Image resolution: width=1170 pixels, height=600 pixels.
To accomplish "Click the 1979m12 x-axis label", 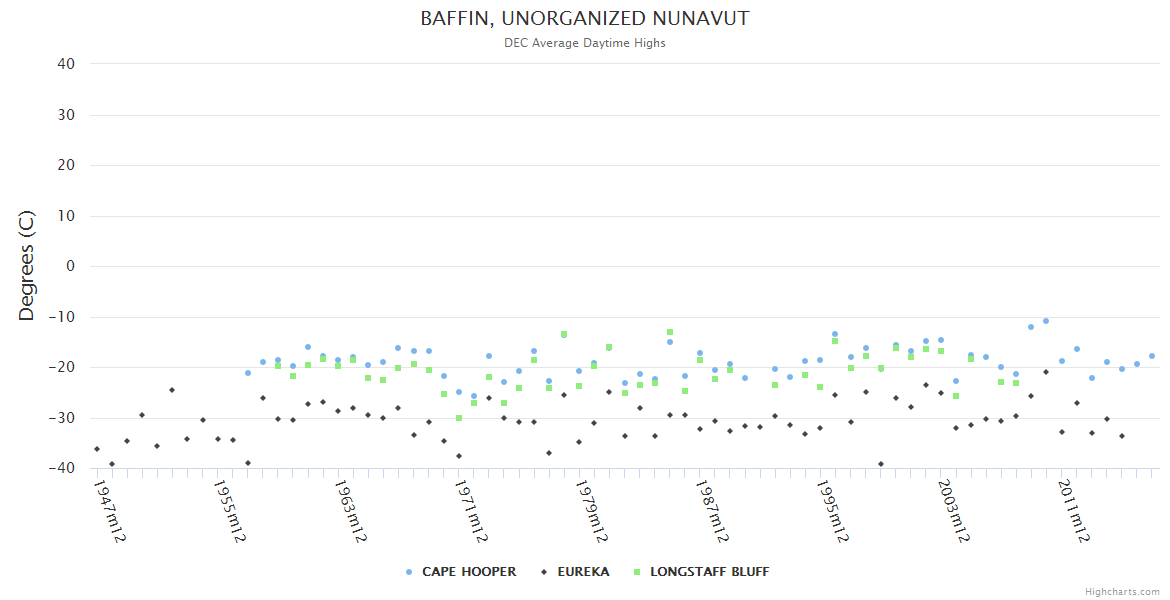I will 593,511.
